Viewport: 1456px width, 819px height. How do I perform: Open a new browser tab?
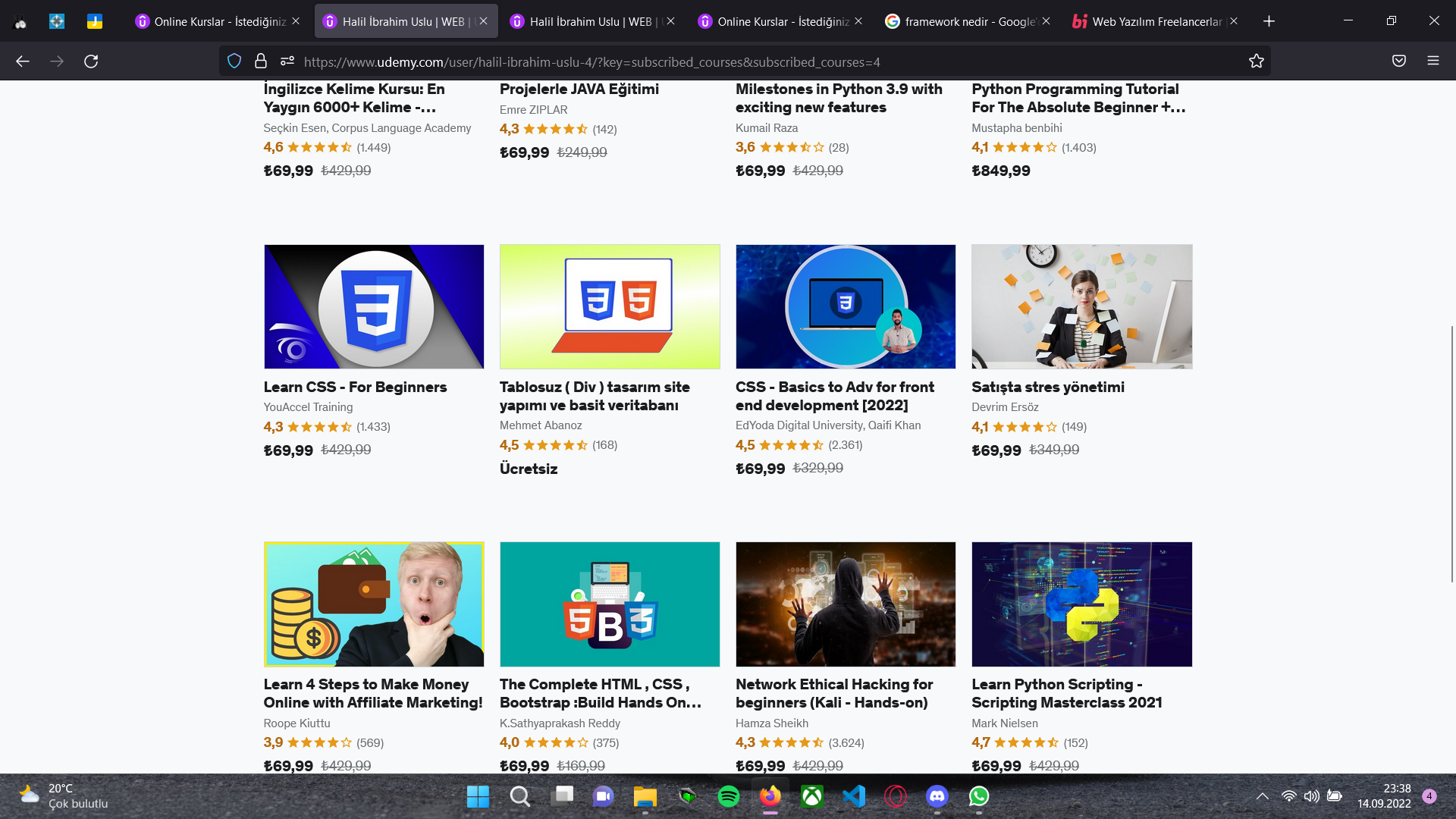click(1269, 21)
